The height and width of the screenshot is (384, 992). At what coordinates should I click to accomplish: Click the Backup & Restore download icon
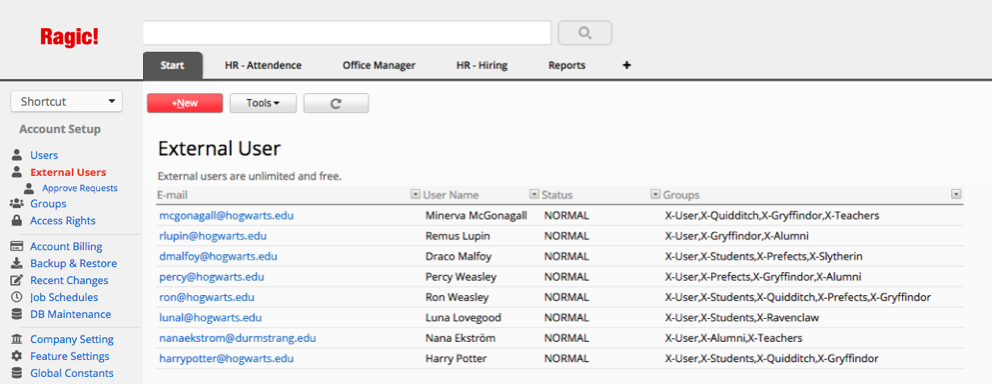pyautogui.click(x=17, y=264)
